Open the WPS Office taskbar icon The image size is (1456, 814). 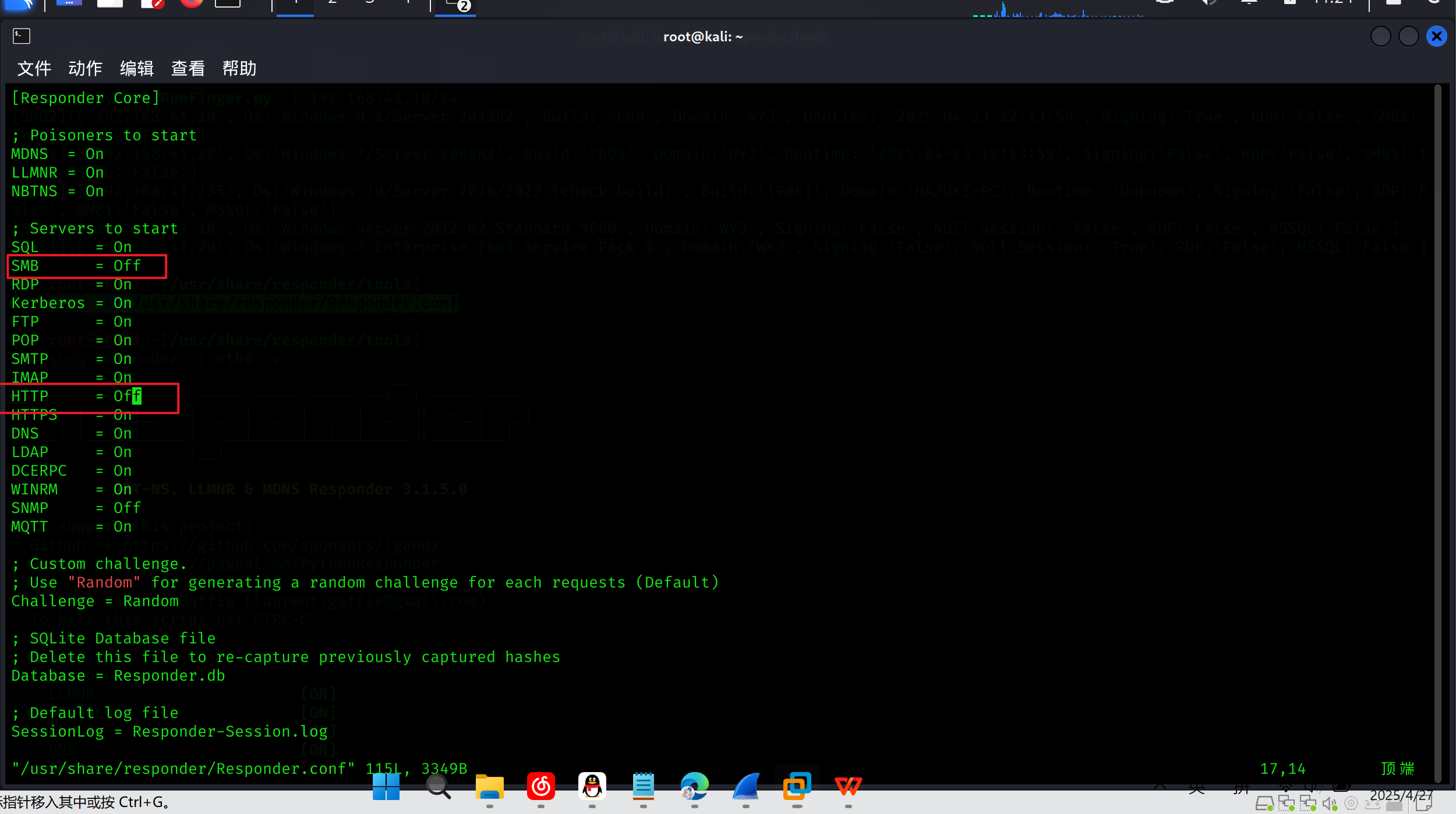point(848,787)
